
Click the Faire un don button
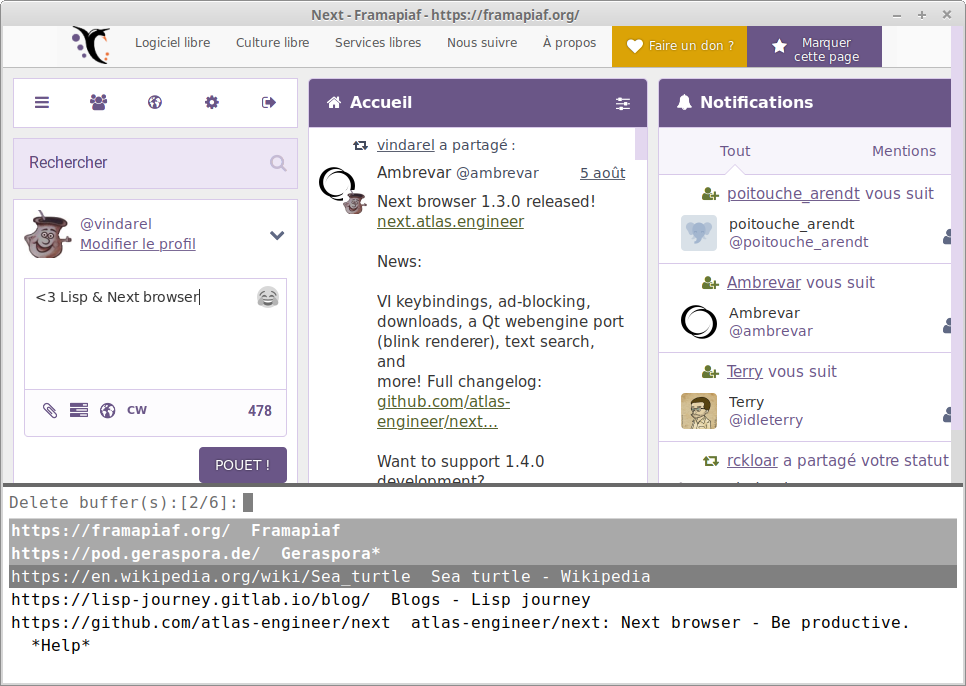pos(680,46)
